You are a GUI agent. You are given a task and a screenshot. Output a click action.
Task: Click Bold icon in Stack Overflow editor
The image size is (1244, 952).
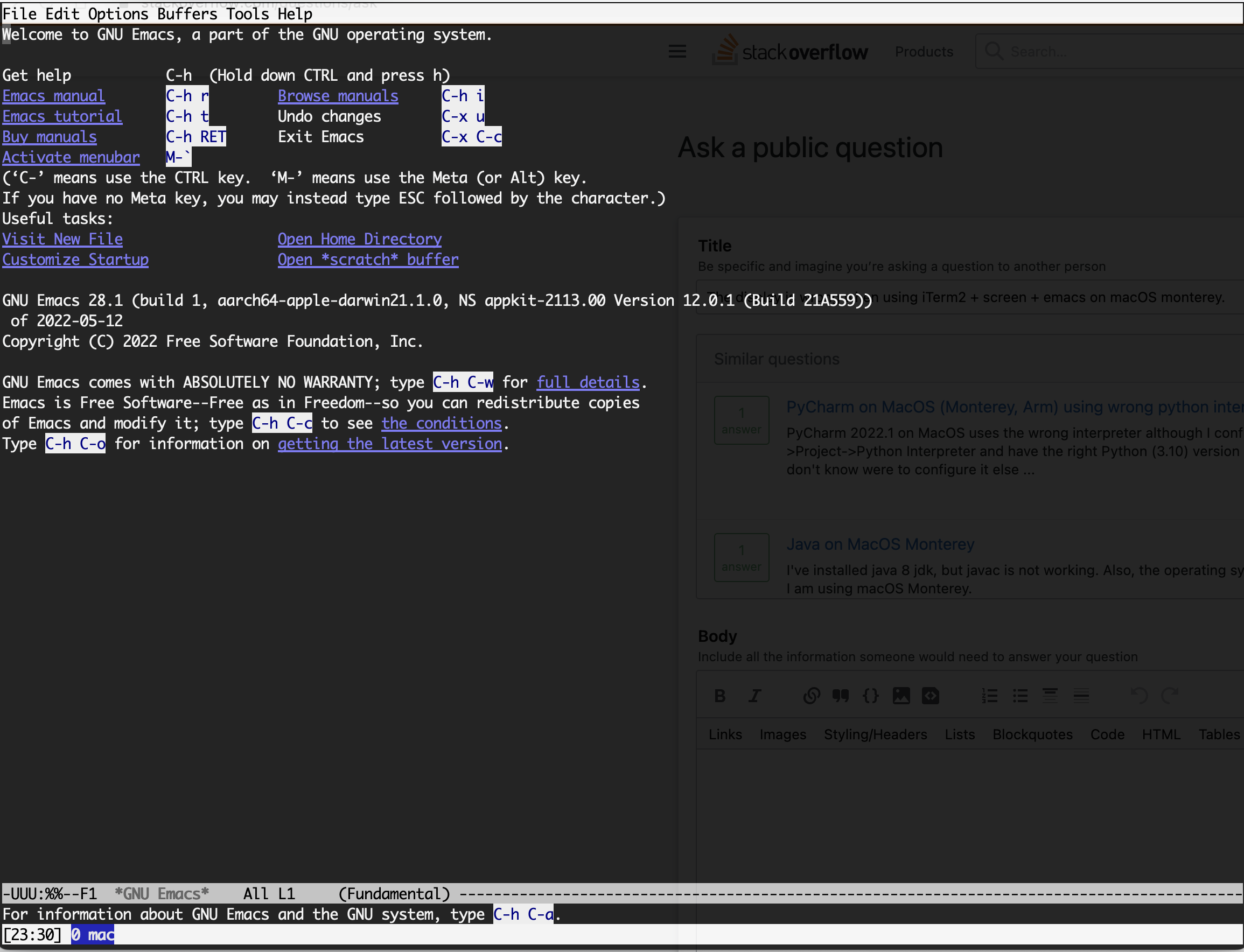coord(720,696)
